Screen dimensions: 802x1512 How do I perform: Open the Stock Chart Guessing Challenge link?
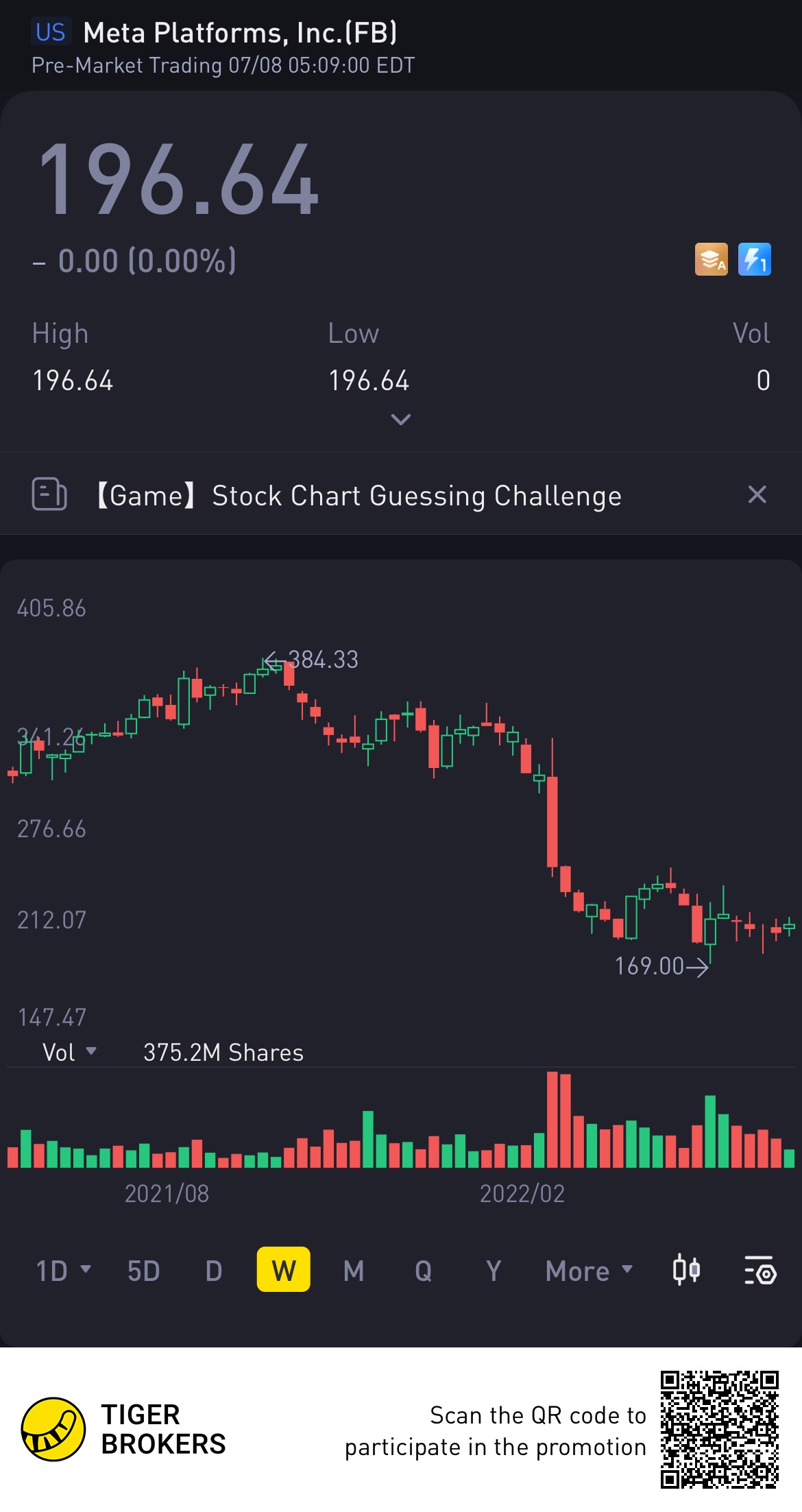(417, 495)
